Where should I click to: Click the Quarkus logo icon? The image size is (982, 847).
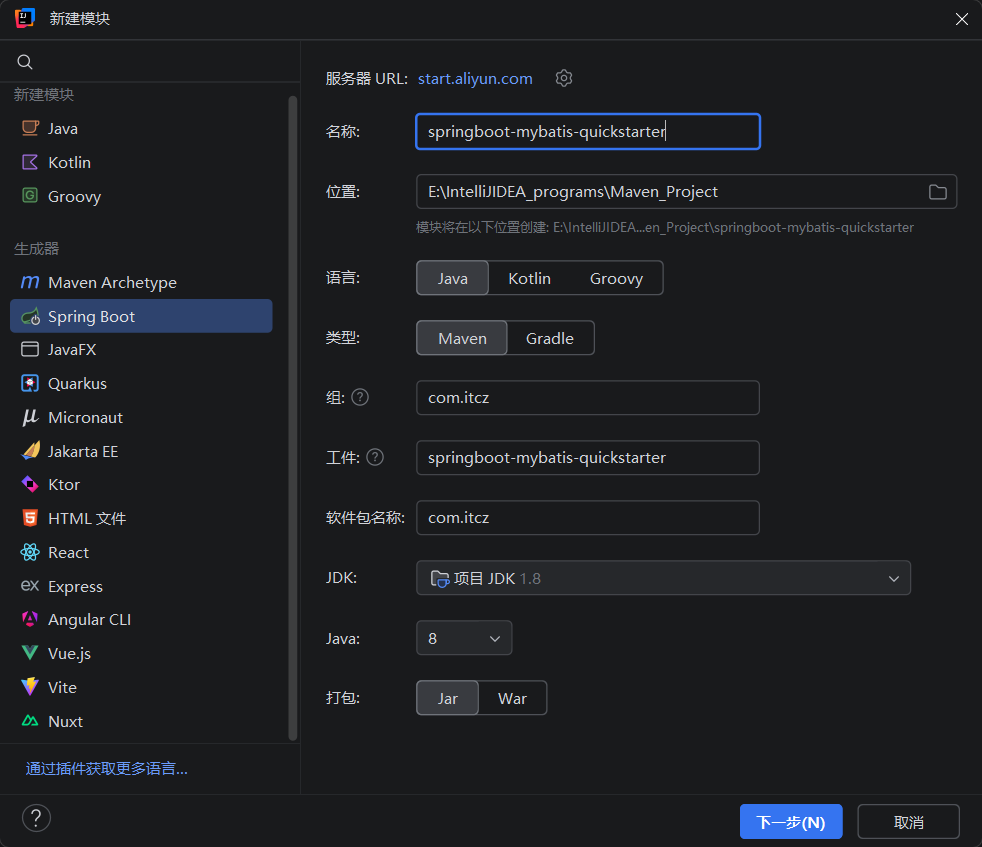(x=30, y=383)
